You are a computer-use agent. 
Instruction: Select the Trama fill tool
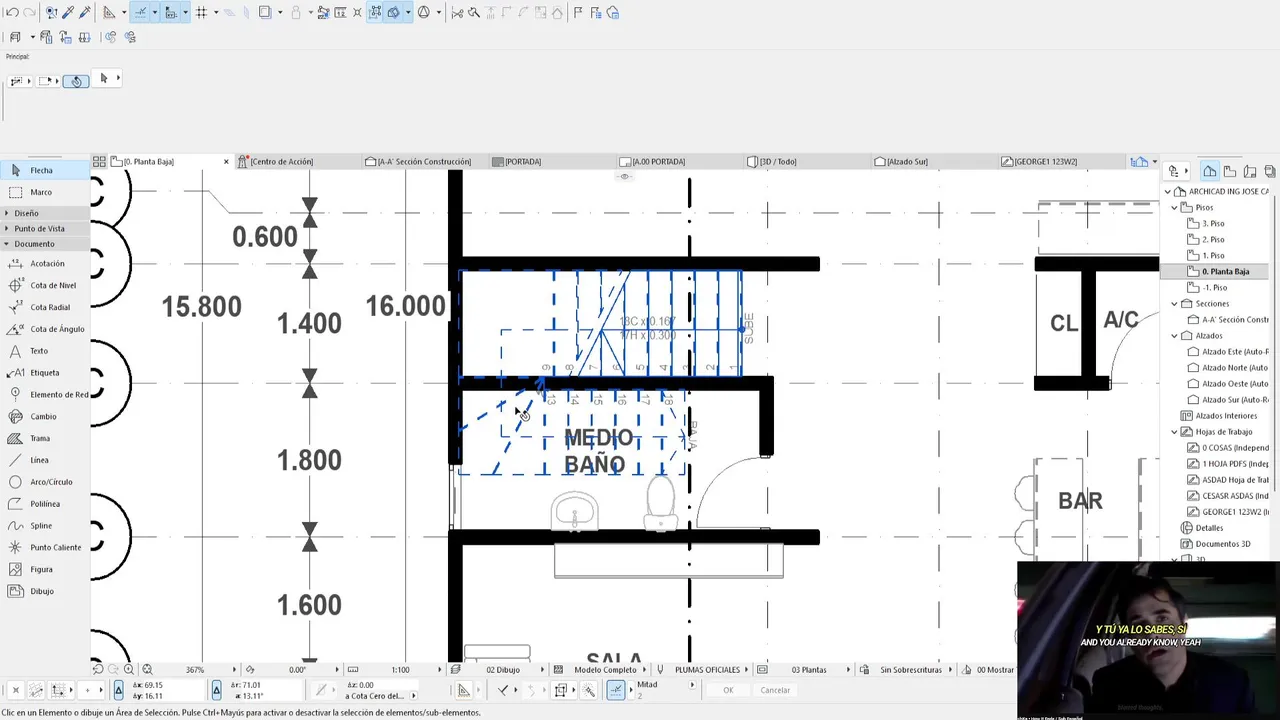[45, 439]
